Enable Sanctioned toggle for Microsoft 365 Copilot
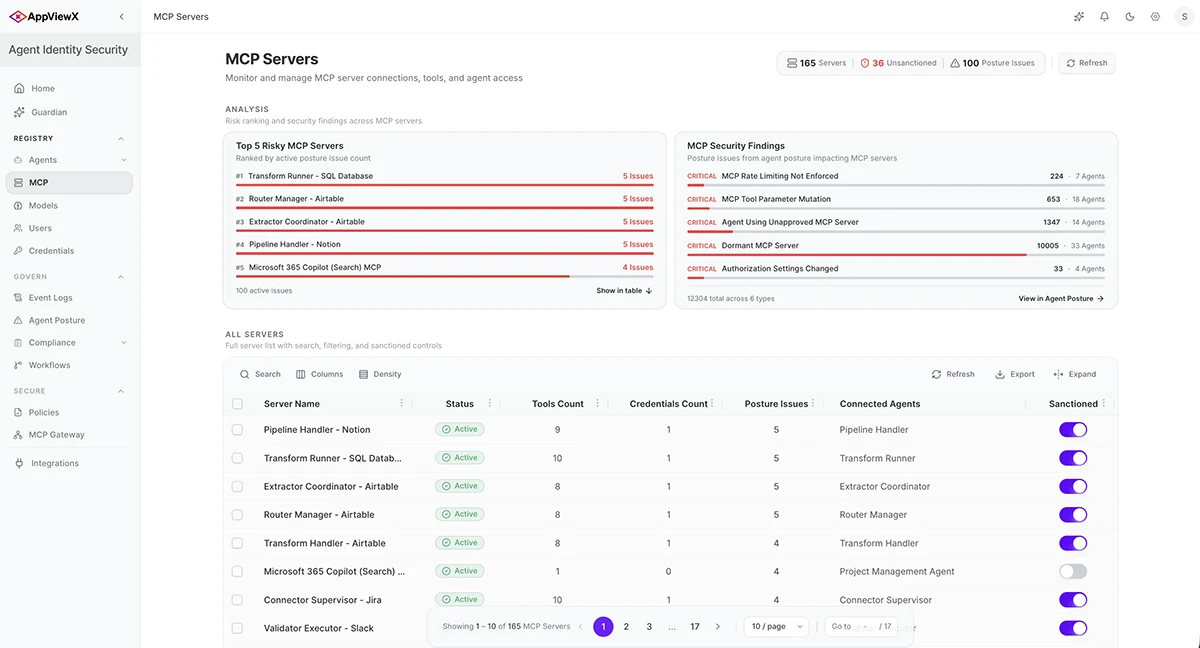This screenshot has width=1200, height=648. tap(1073, 572)
